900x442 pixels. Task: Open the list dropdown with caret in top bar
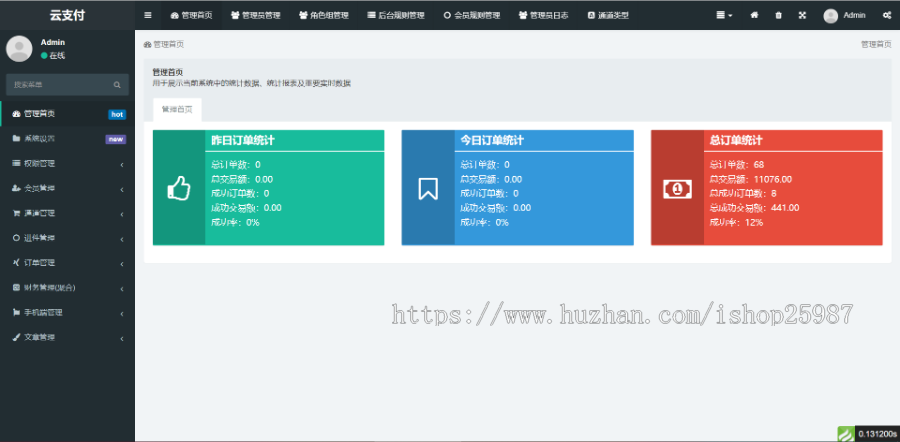tap(724, 15)
